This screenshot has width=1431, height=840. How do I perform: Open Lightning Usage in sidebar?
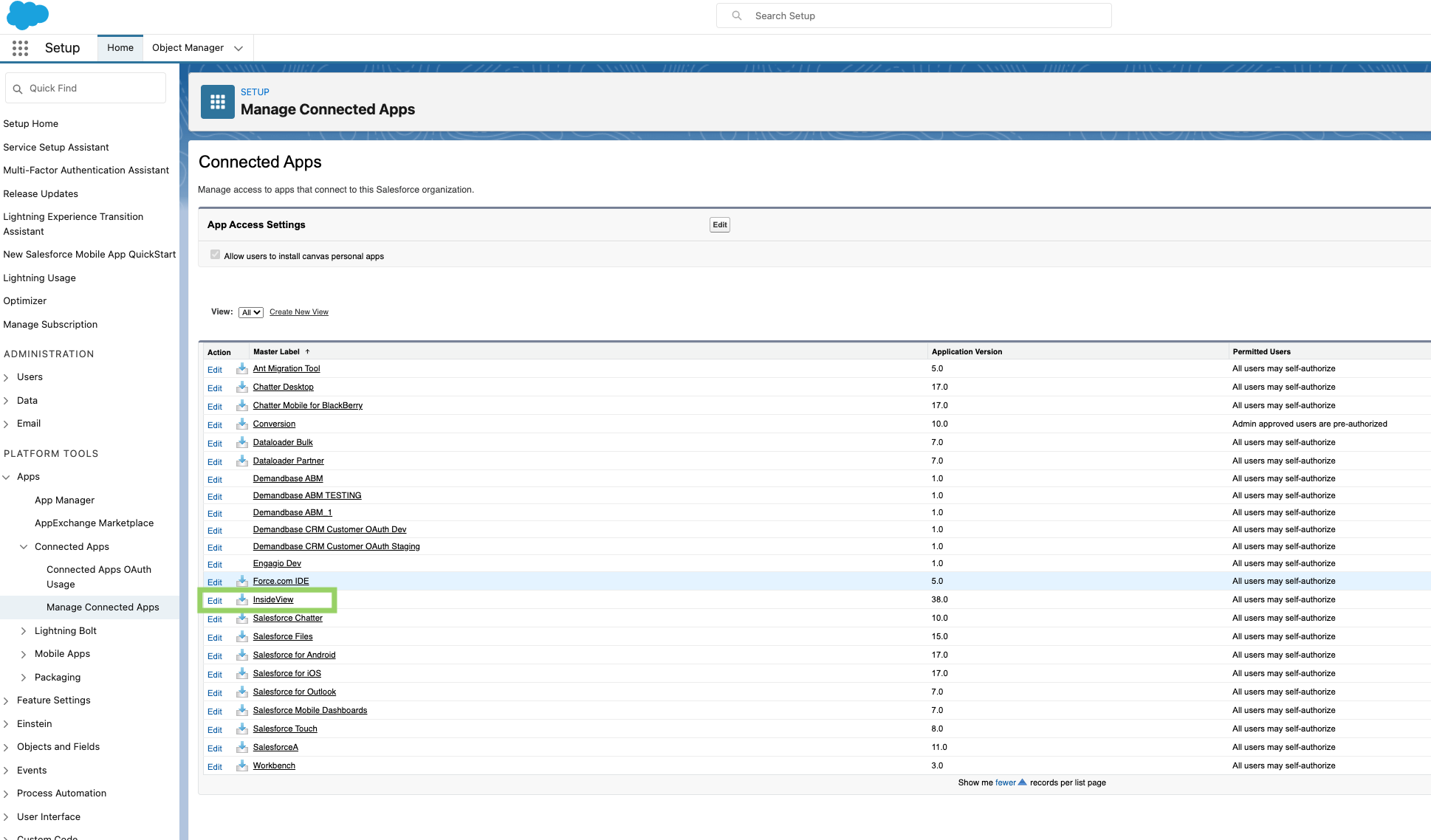pos(39,278)
